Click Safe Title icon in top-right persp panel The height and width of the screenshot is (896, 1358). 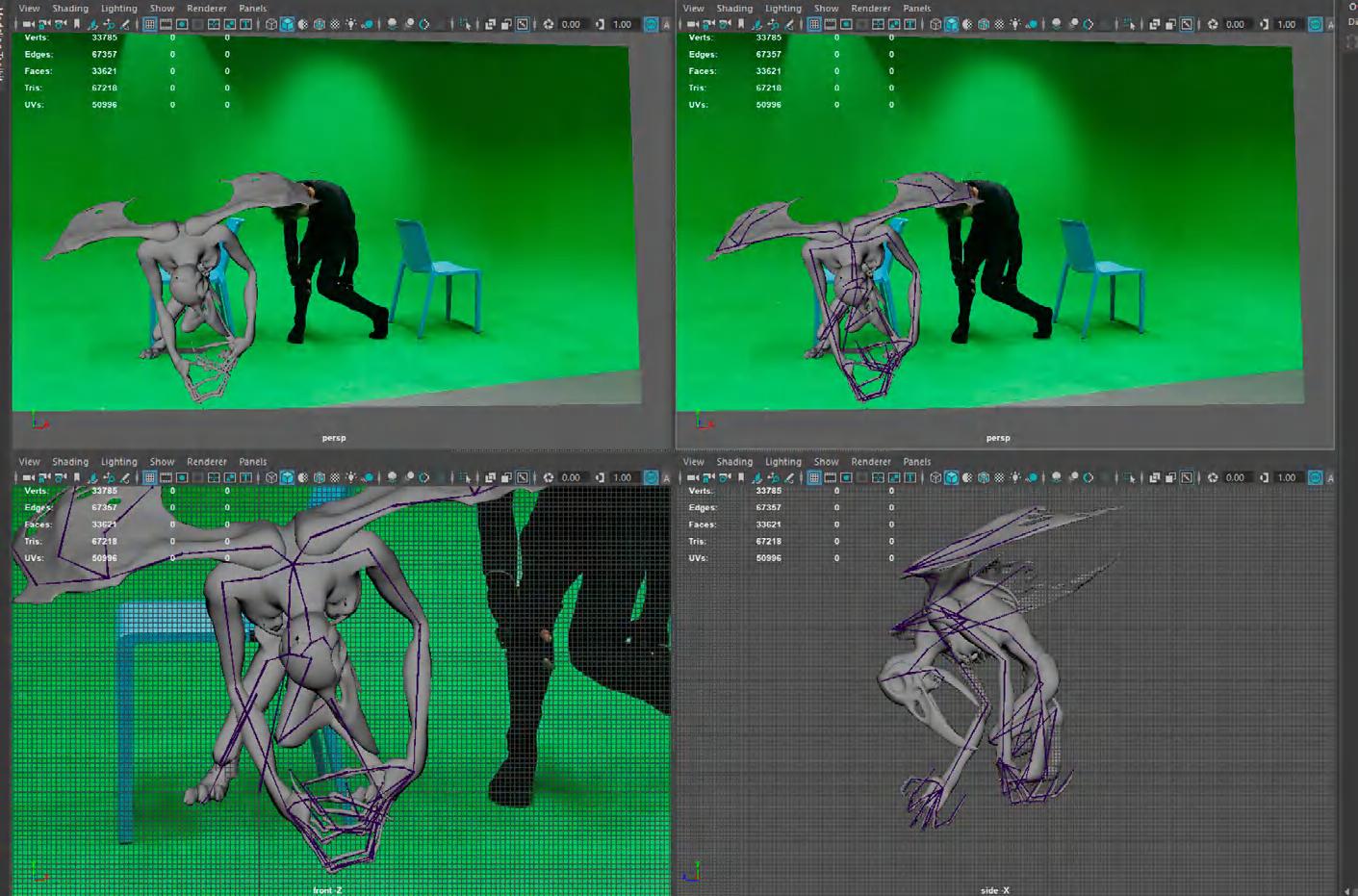(x=910, y=24)
